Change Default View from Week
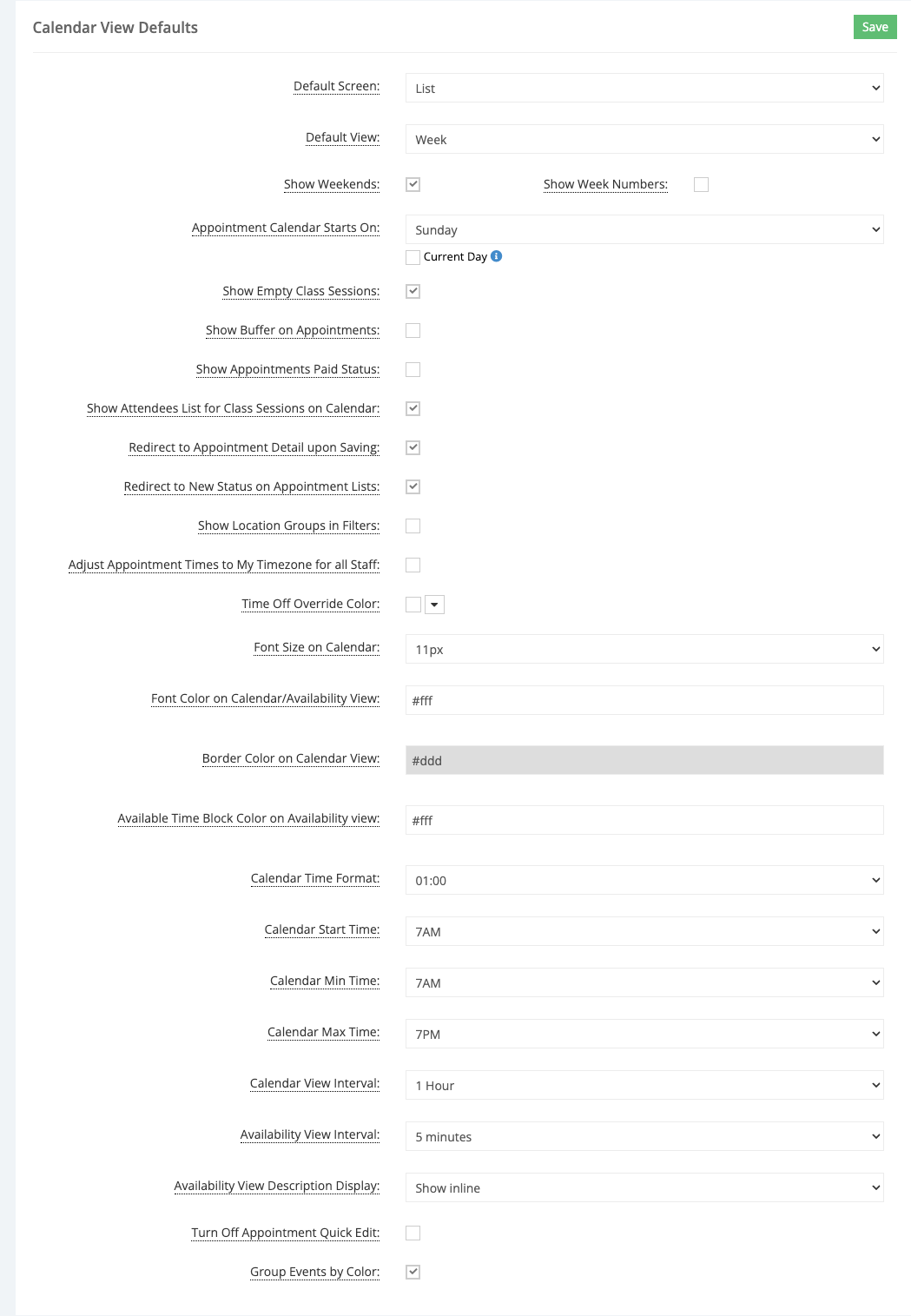Screen dimensions: 911x1316 pyautogui.click(x=643, y=139)
